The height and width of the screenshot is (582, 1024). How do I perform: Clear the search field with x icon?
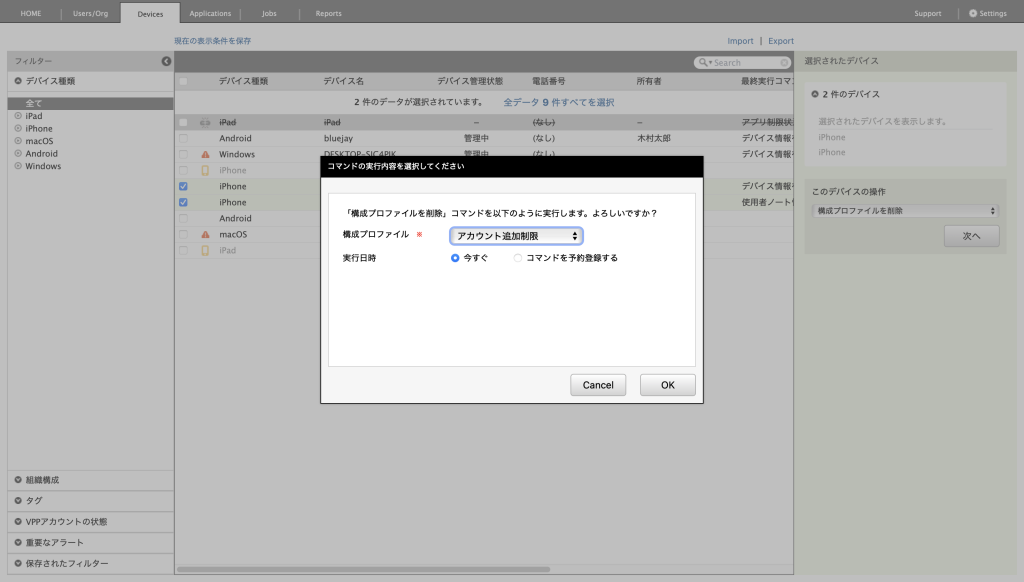pos(785,63)
